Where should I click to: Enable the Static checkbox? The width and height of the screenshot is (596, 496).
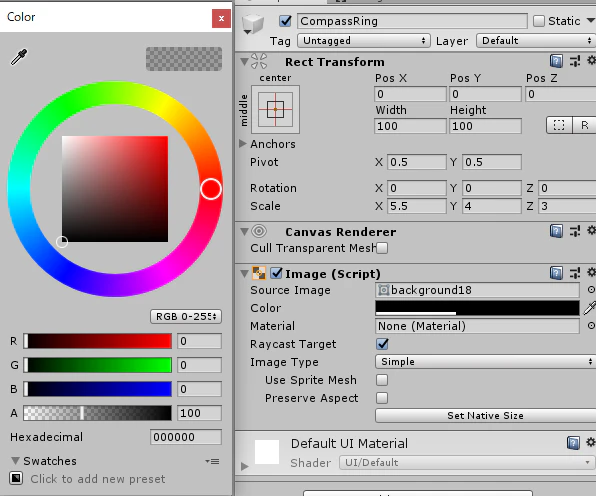[539, 21]
